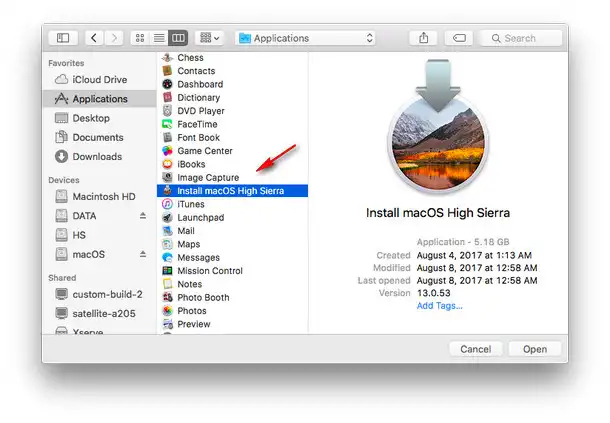The image size is (610, 423).
Task: Click the Preview app icon
Action: pos(167,324)
